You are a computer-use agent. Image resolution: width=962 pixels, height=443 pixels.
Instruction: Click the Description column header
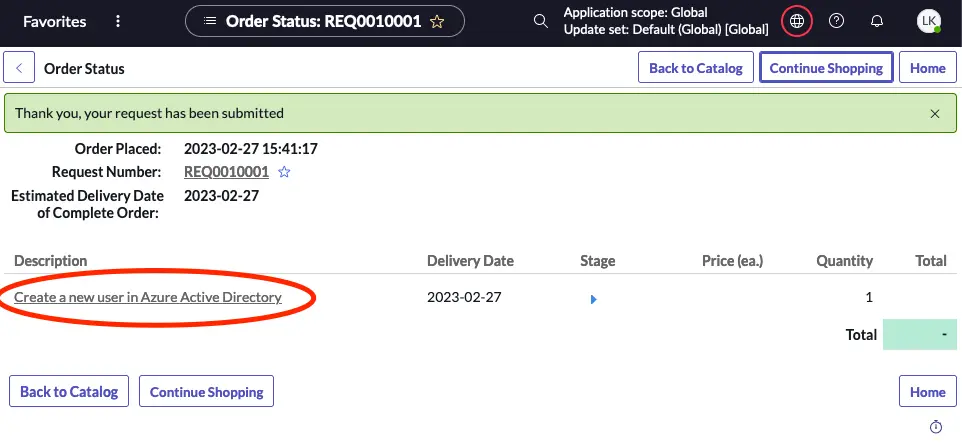click(x=50, y=261)
